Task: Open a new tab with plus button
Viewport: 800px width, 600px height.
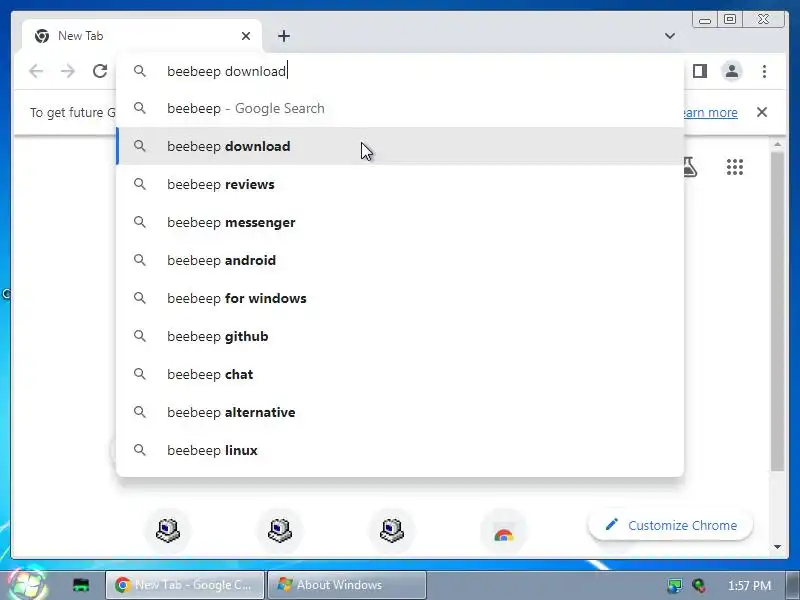Action: (x=284, y=36)
